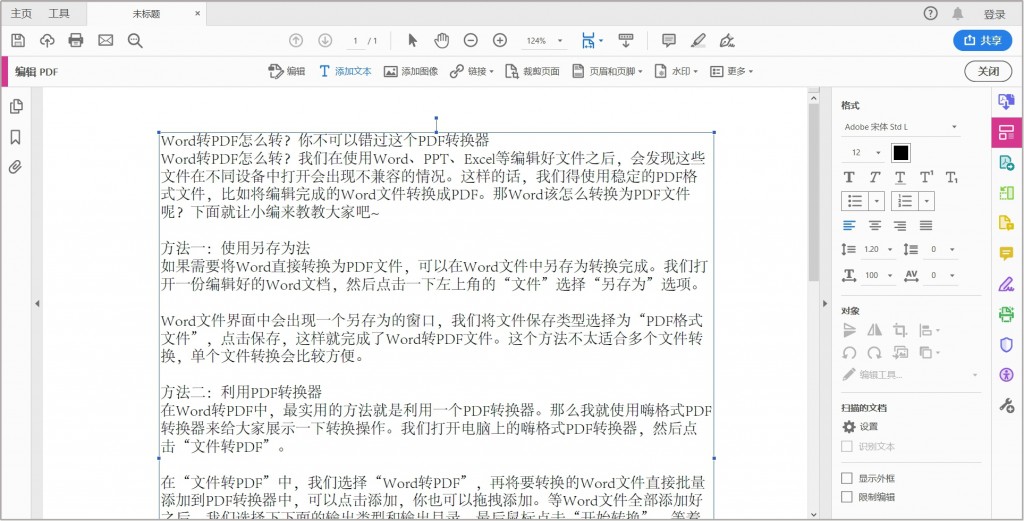Activate the hand pan tool
Viewport: 1024px width, 521px height.
click(x=442, y=40)
